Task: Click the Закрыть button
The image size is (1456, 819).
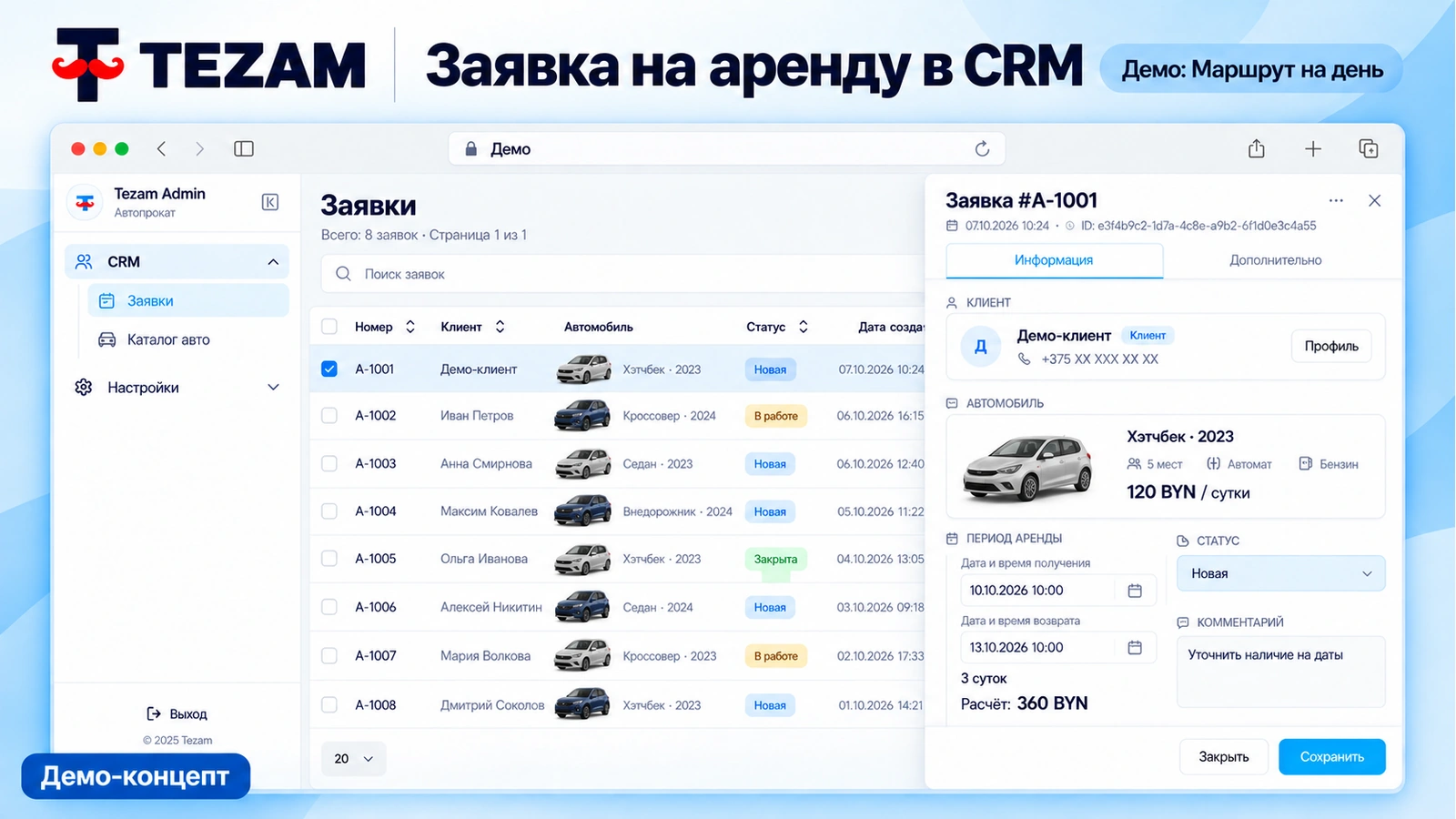Action: [x=1223, y=757]
